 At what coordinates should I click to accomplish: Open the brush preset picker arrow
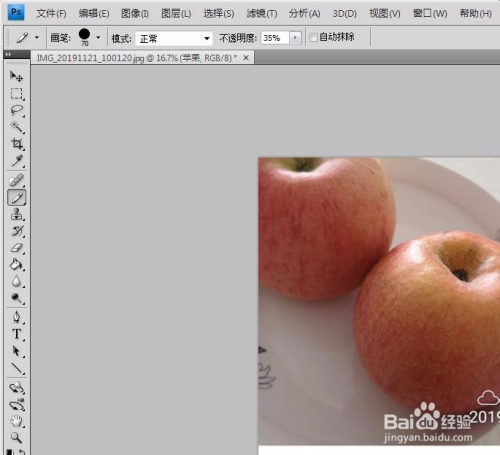pos(98,37)
